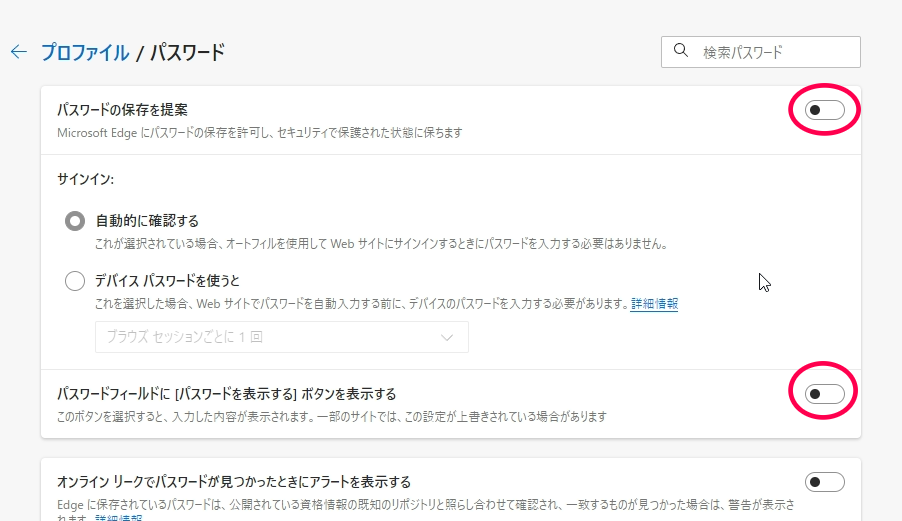The image size is (902, 521).
Task: Click the chevron arrow of the session dropdown
Action: (447, 338)
